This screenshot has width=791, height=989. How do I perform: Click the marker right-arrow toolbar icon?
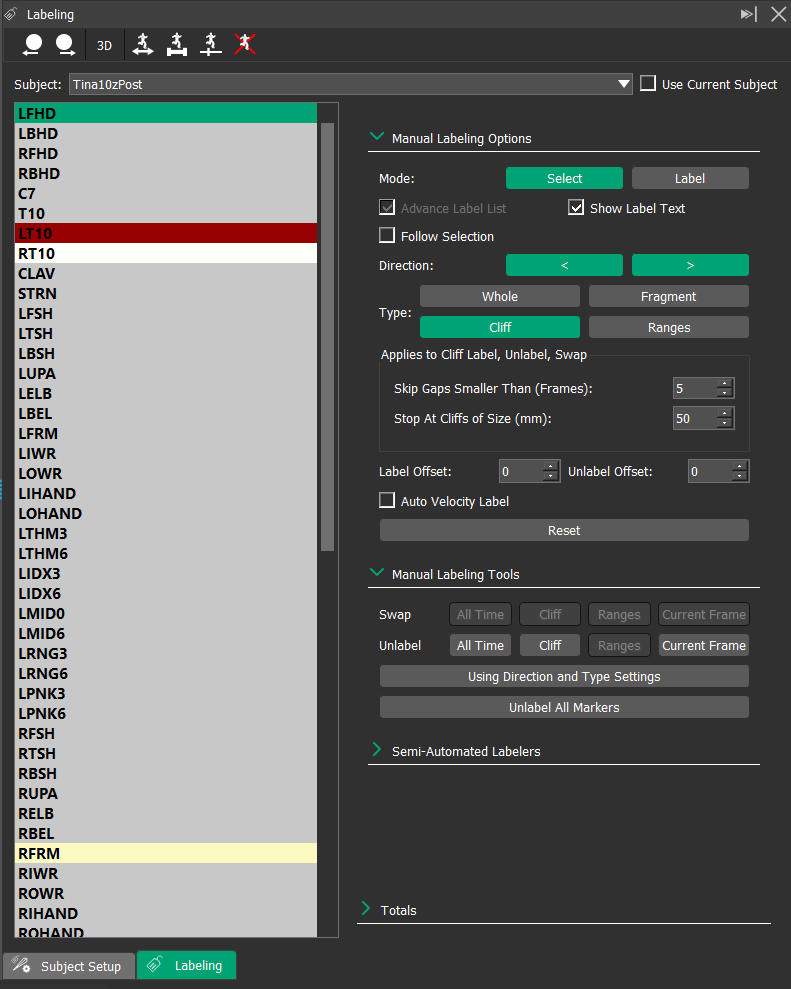pyautogui.click(x=65, y=44)
